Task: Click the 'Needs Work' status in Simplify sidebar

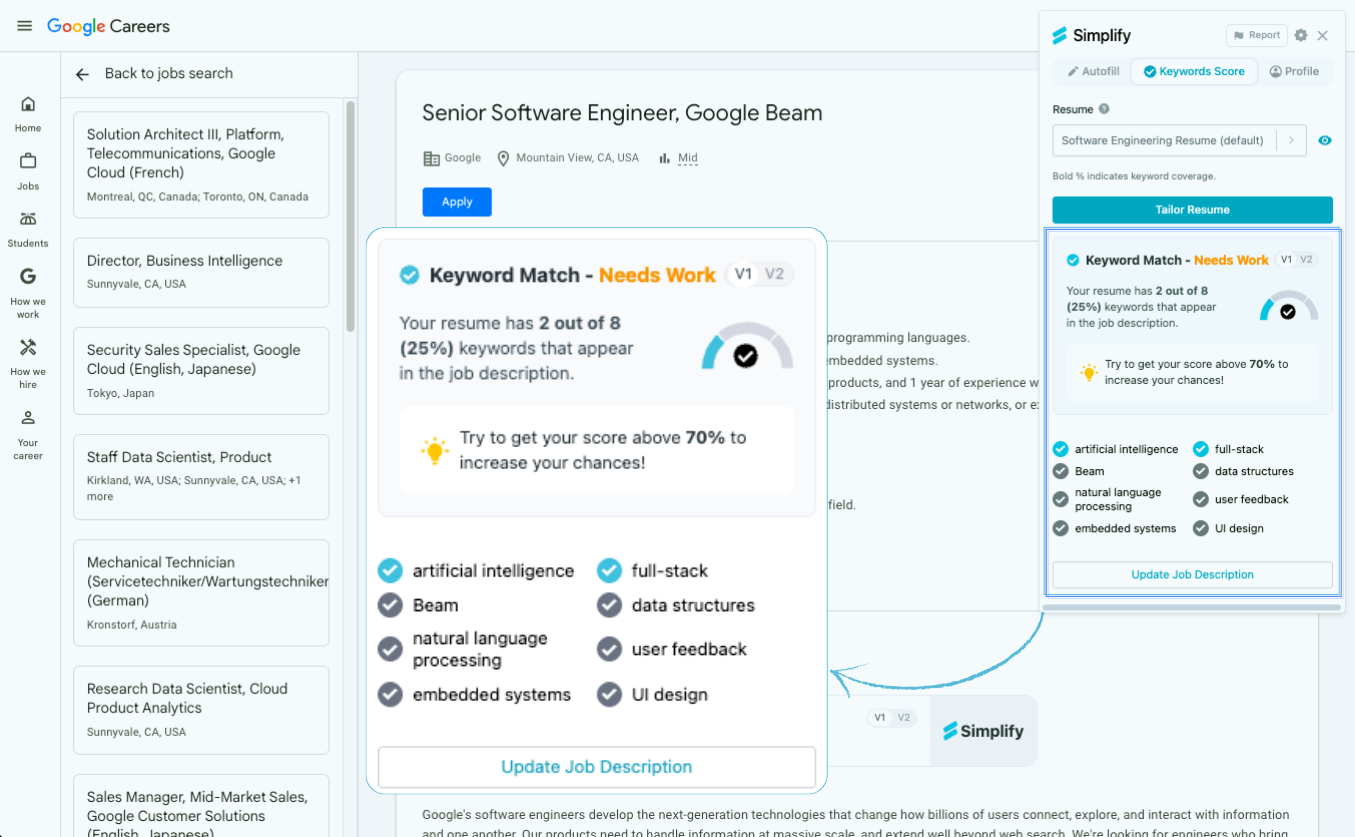Action: (x=1231, y=260)
